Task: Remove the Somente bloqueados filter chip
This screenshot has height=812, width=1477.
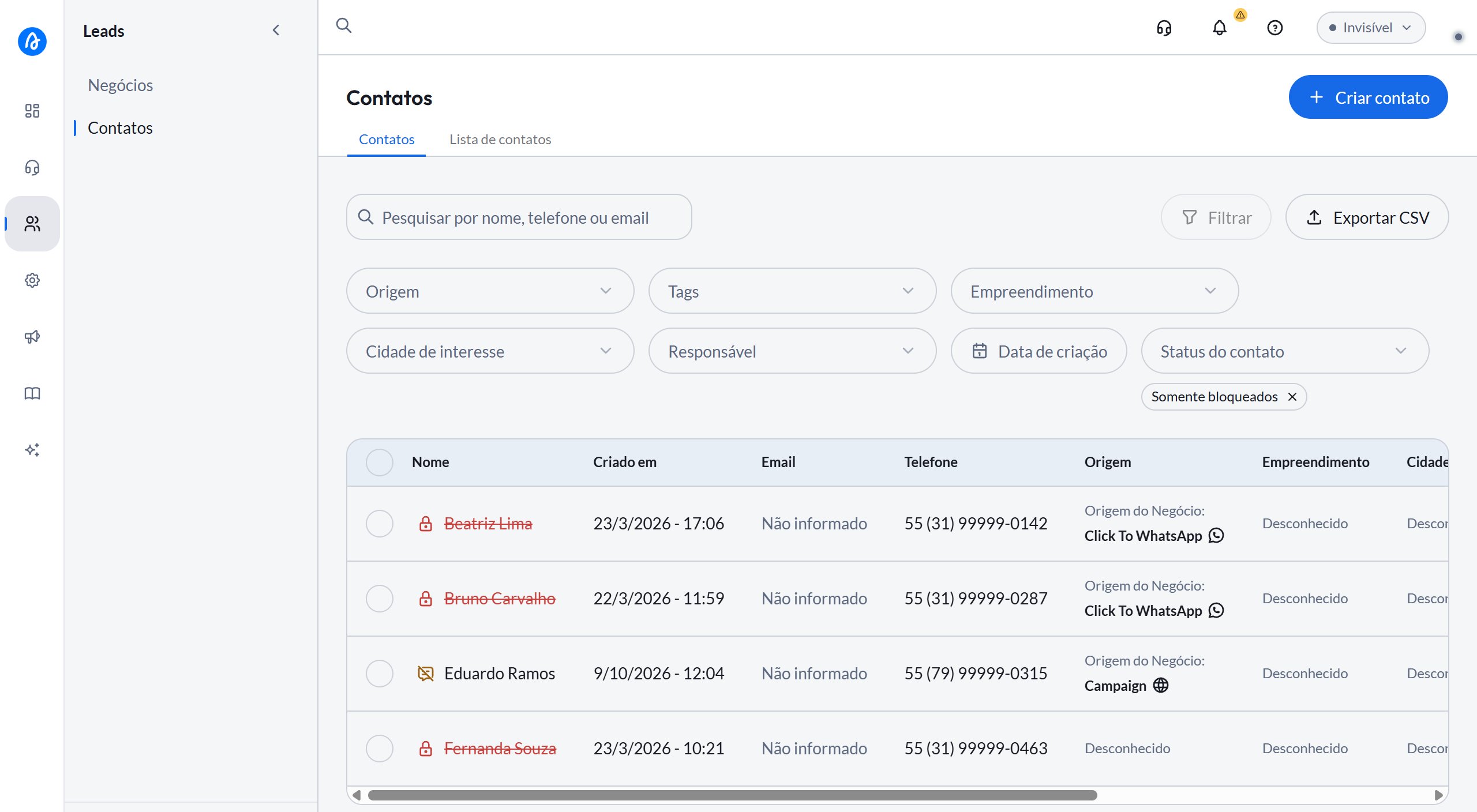Action: 1292,397
